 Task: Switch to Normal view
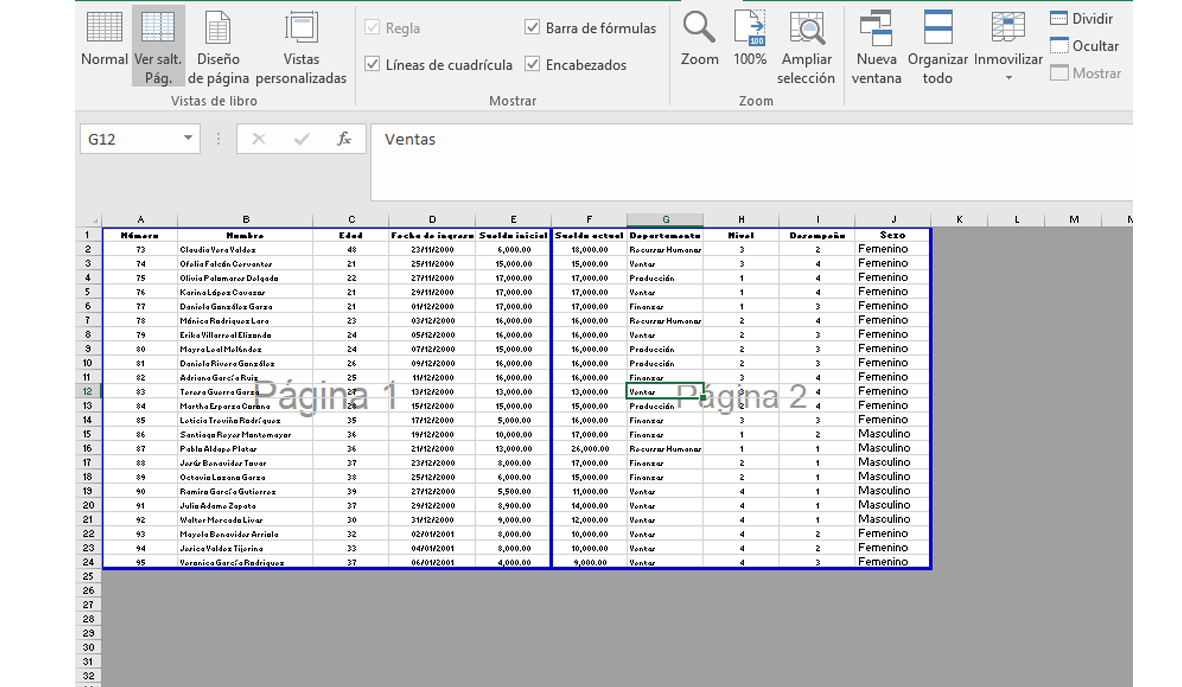coord(104,39)
